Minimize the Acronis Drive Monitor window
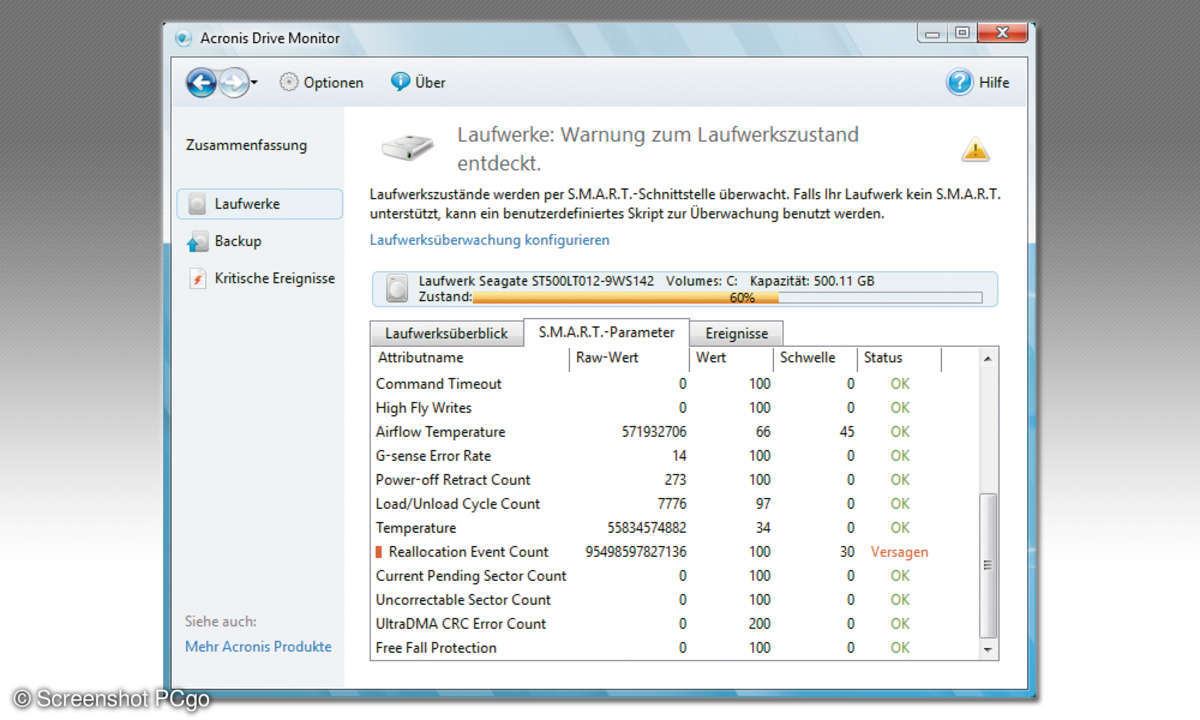Viewport: 1200px width, 720px height. [932, 34]
